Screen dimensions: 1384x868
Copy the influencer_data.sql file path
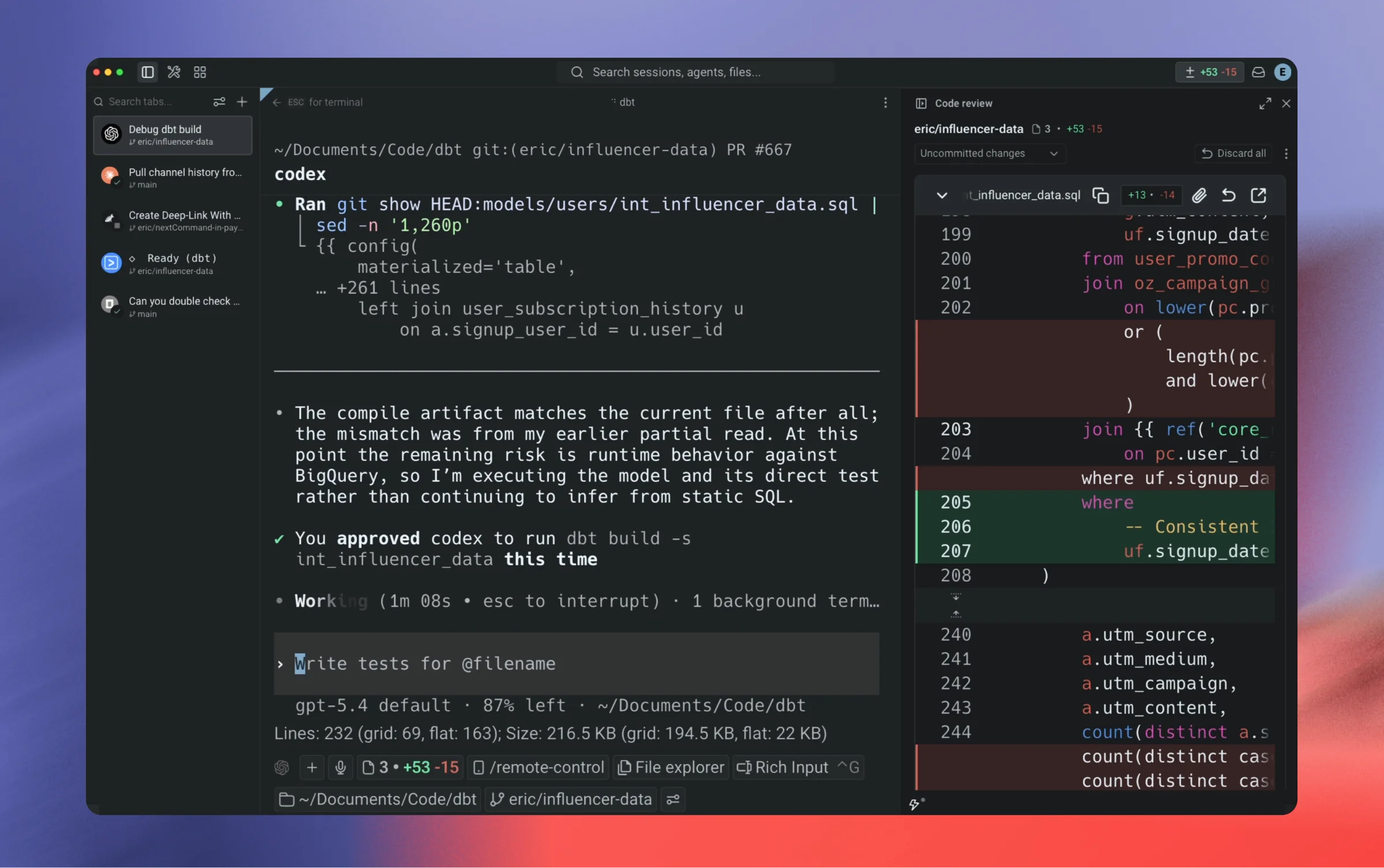pos(1100,196)
